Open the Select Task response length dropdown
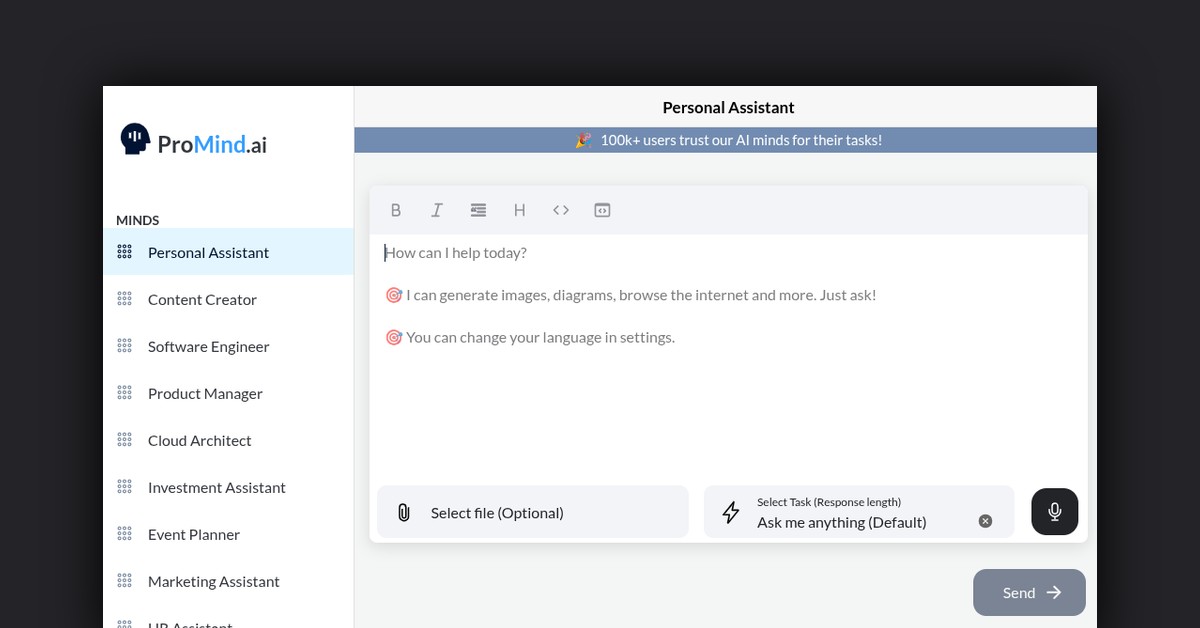This screenshot has width=1200, height=628. (850, 513)
